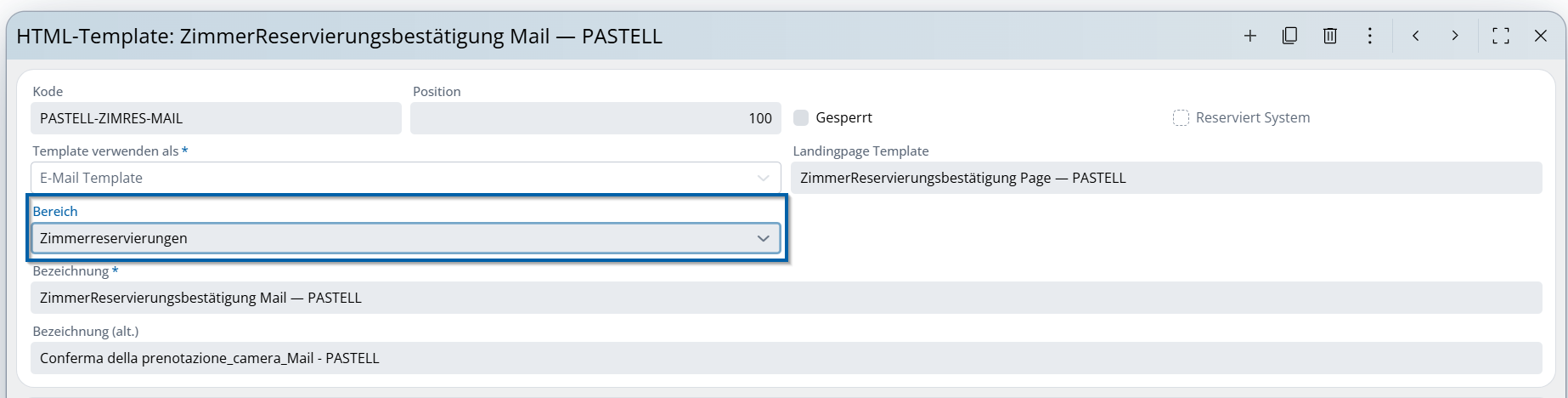Enable the Gesperrt checkbox
The width and height of the screenshot is (1568, 398).
pyautogui.click(x=801, y=117)
